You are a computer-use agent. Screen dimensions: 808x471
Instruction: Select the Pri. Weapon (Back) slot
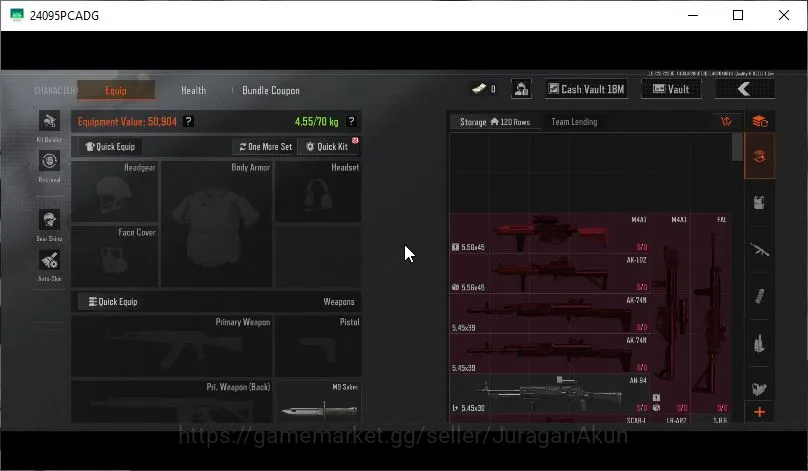pos(172,402)
